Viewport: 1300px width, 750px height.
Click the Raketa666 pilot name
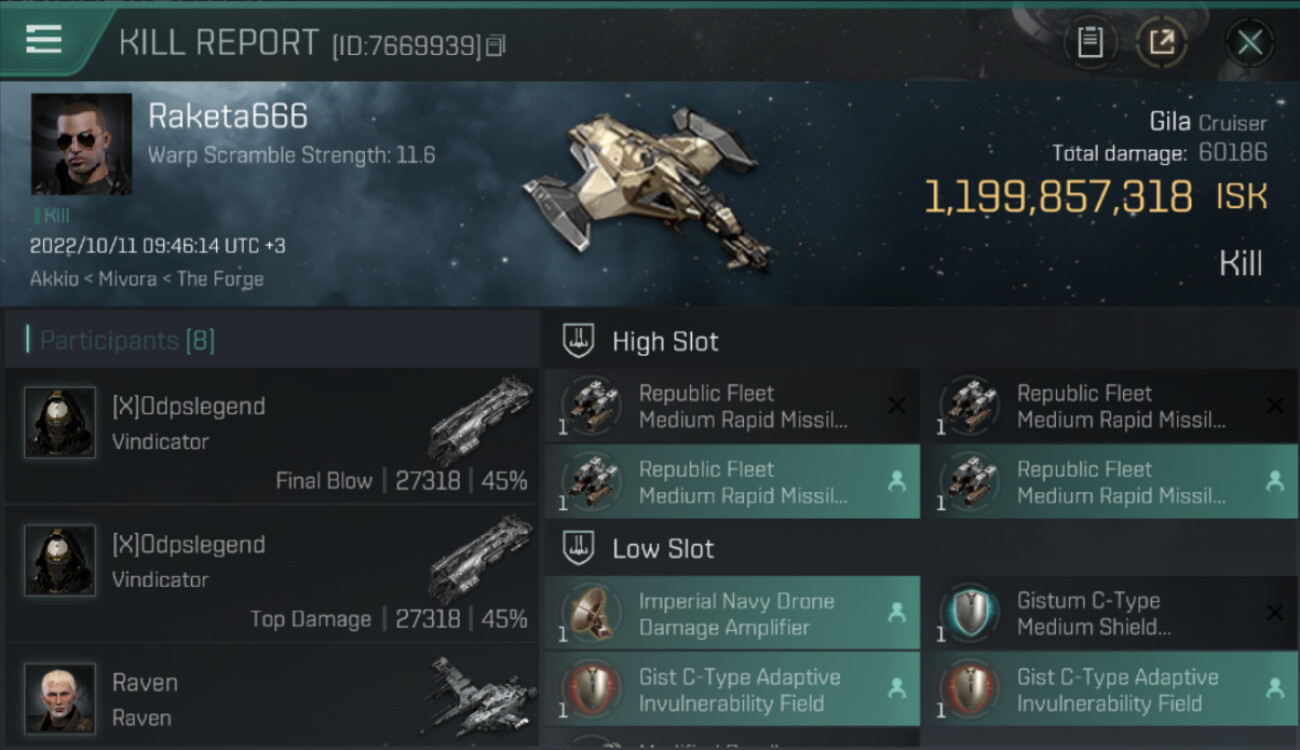(228, 116)
